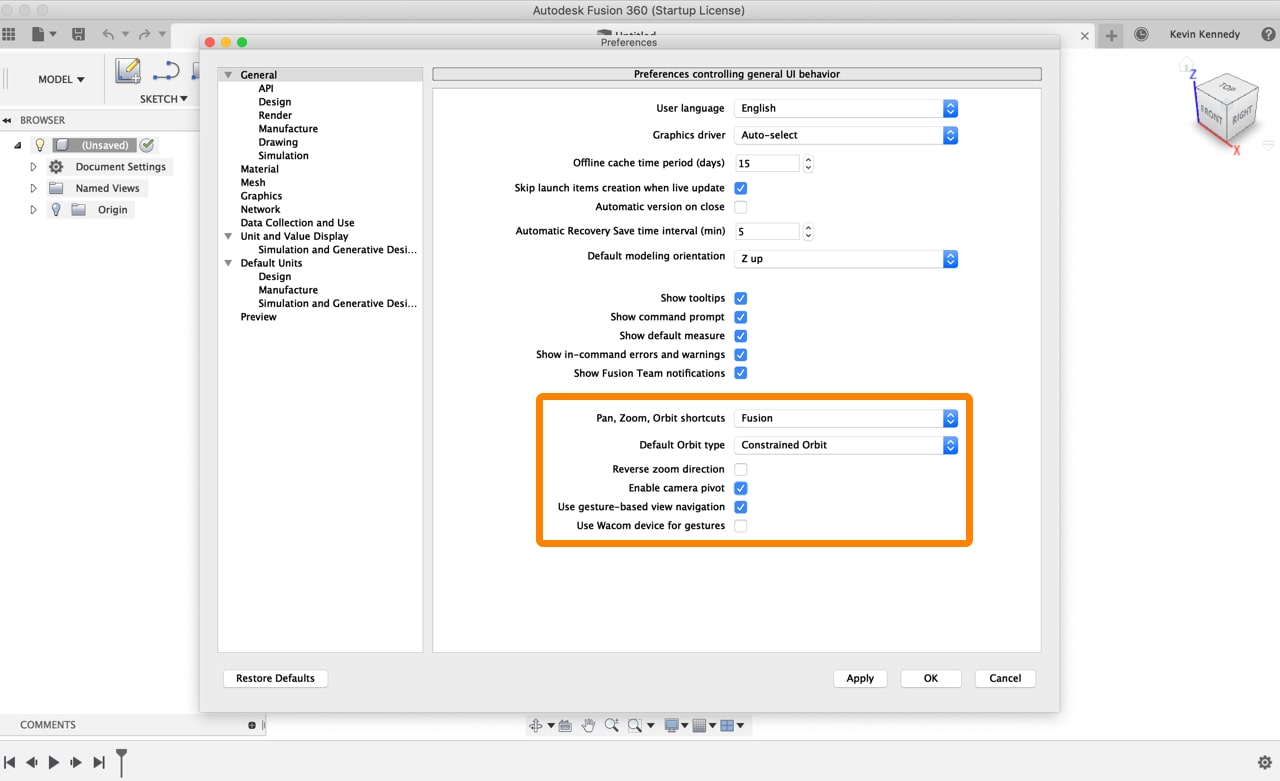This screenshot has height=781, width=1280.
Task: Click the Look At tool icon
Action: (565, 725)
